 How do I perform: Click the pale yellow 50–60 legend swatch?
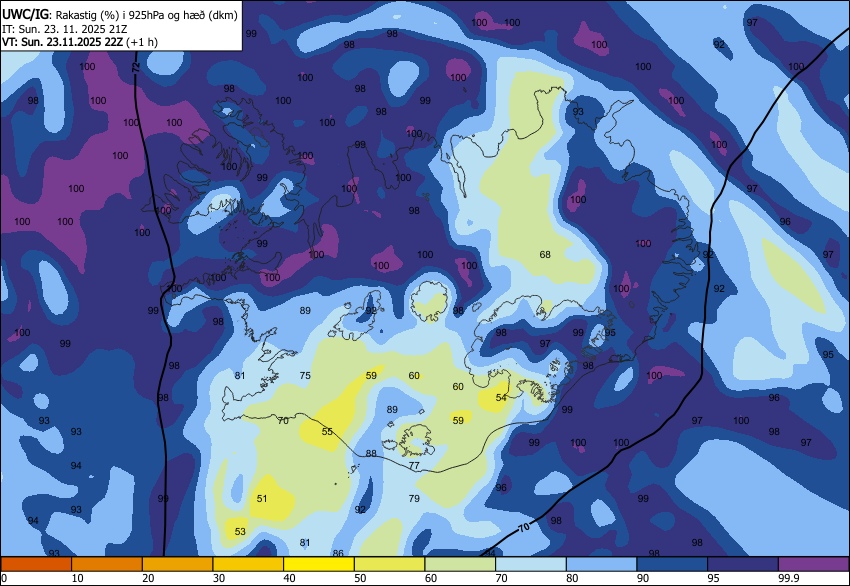coord(389,564)
